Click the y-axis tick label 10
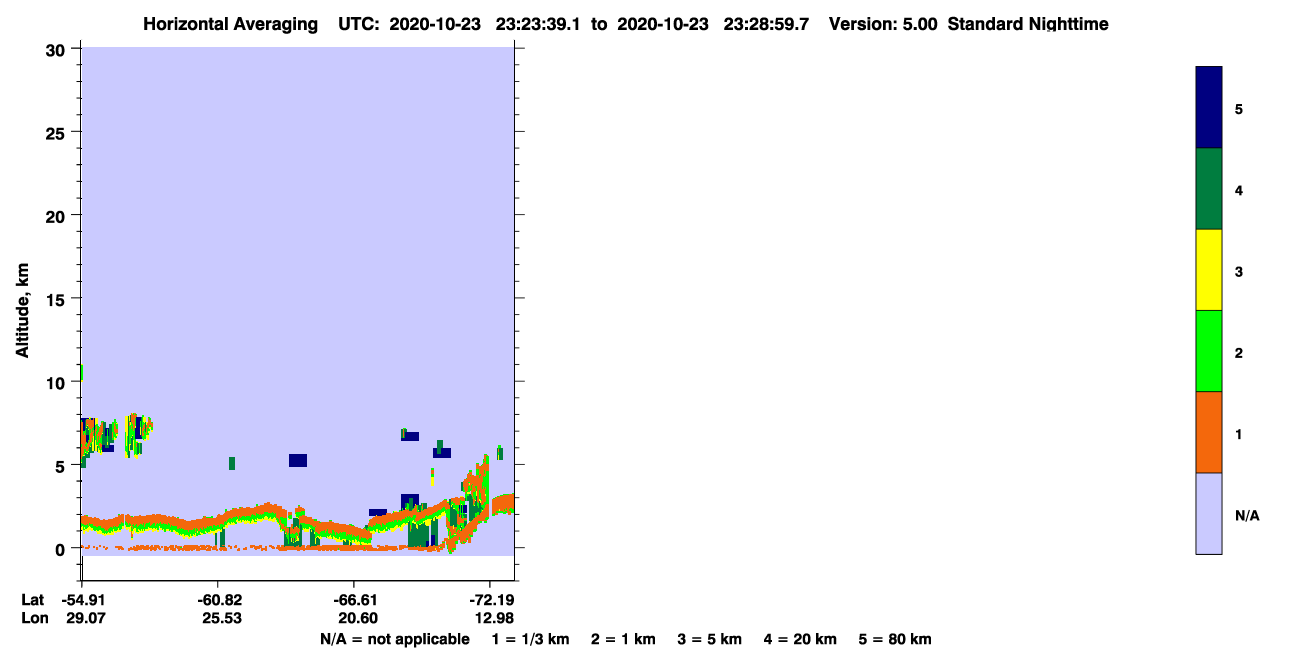 point(58,382)
